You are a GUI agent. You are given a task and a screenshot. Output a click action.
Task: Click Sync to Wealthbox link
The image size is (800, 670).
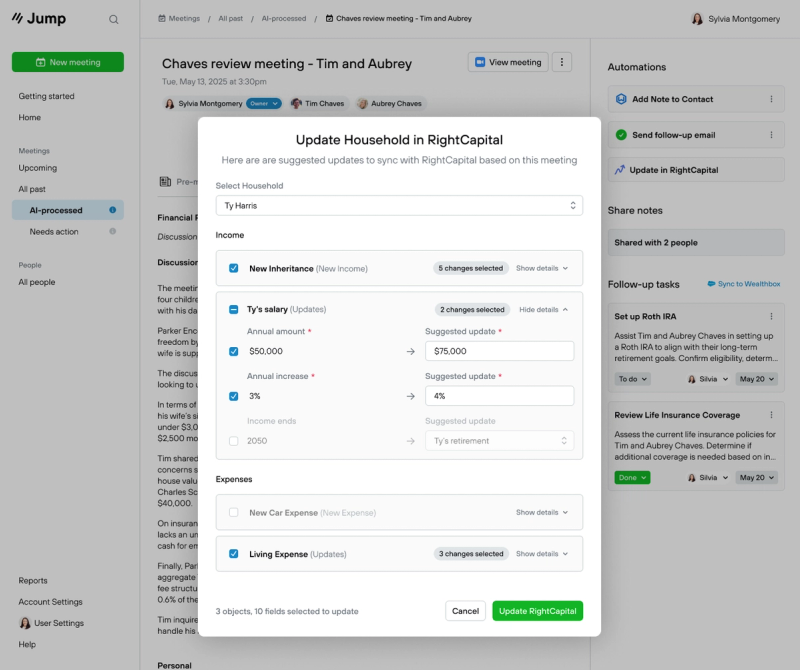(743, 284)
